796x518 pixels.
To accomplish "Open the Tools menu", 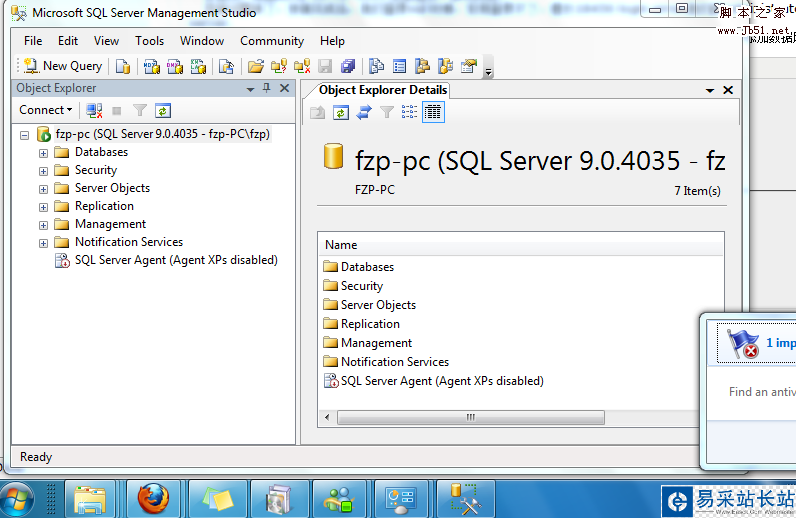I will (x=149, y=41).
